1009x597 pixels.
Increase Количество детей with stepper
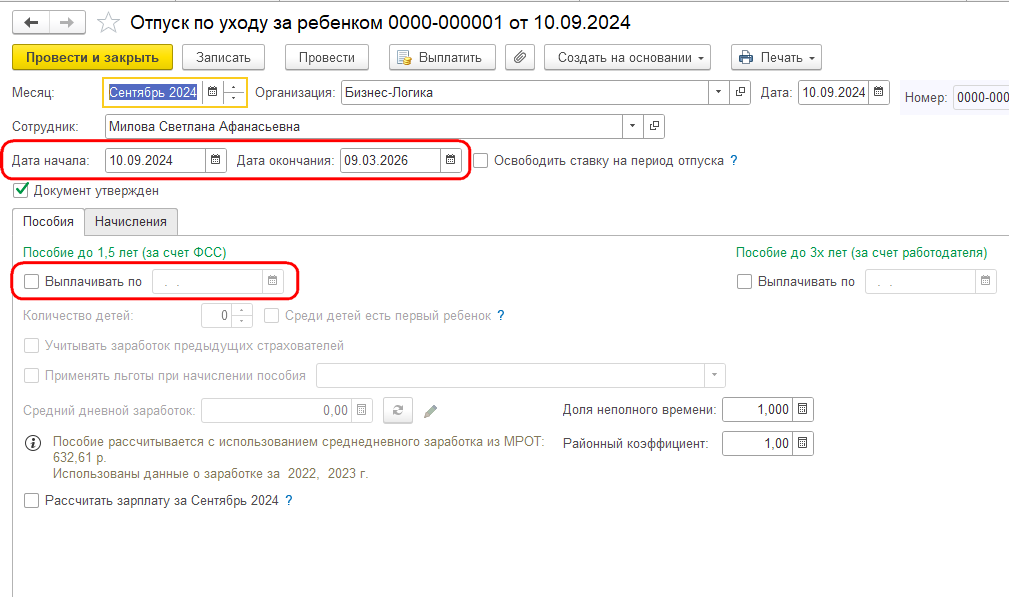tap(241, 310)
